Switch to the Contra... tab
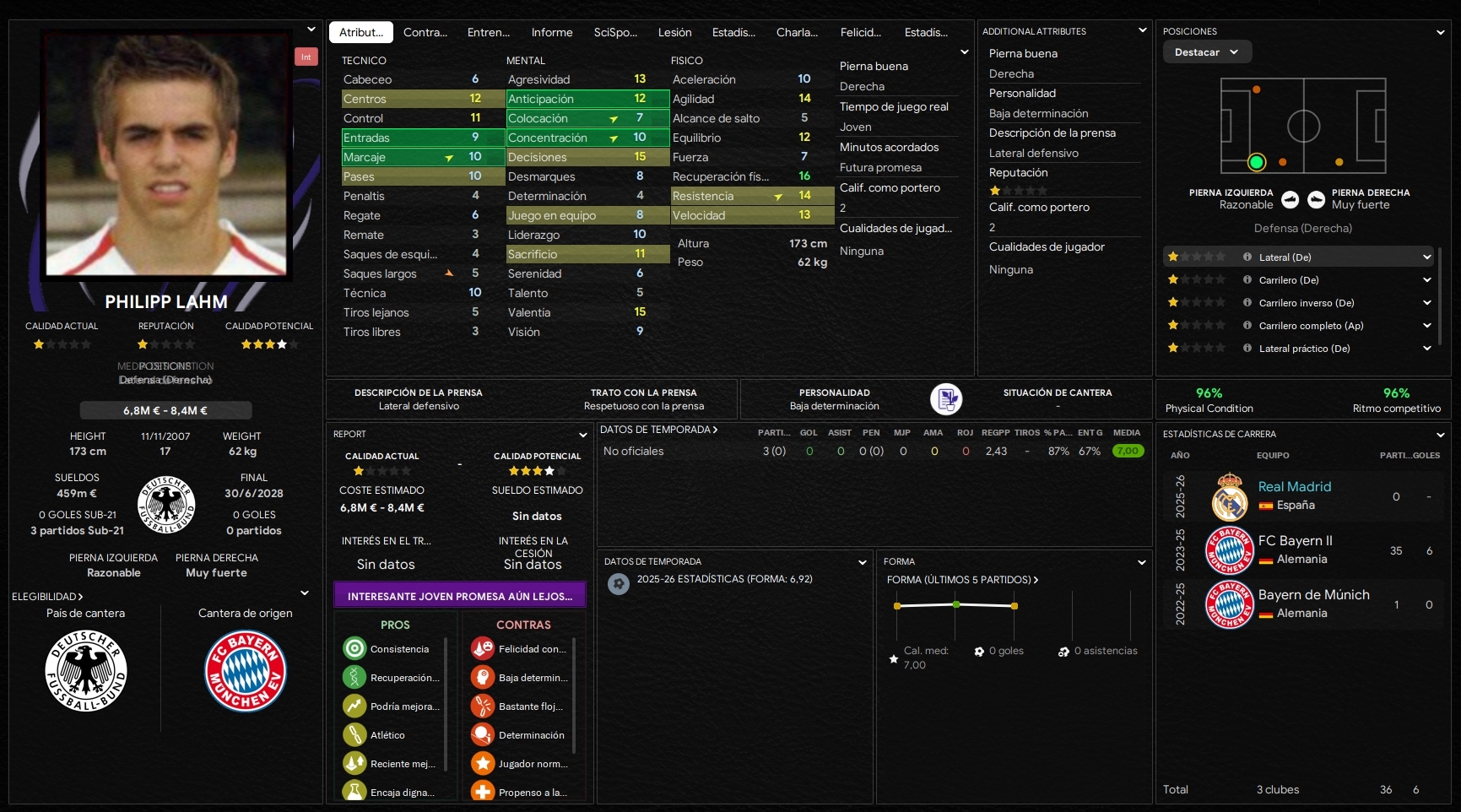Screen dimensions: 1461x812 click(425, 32)
